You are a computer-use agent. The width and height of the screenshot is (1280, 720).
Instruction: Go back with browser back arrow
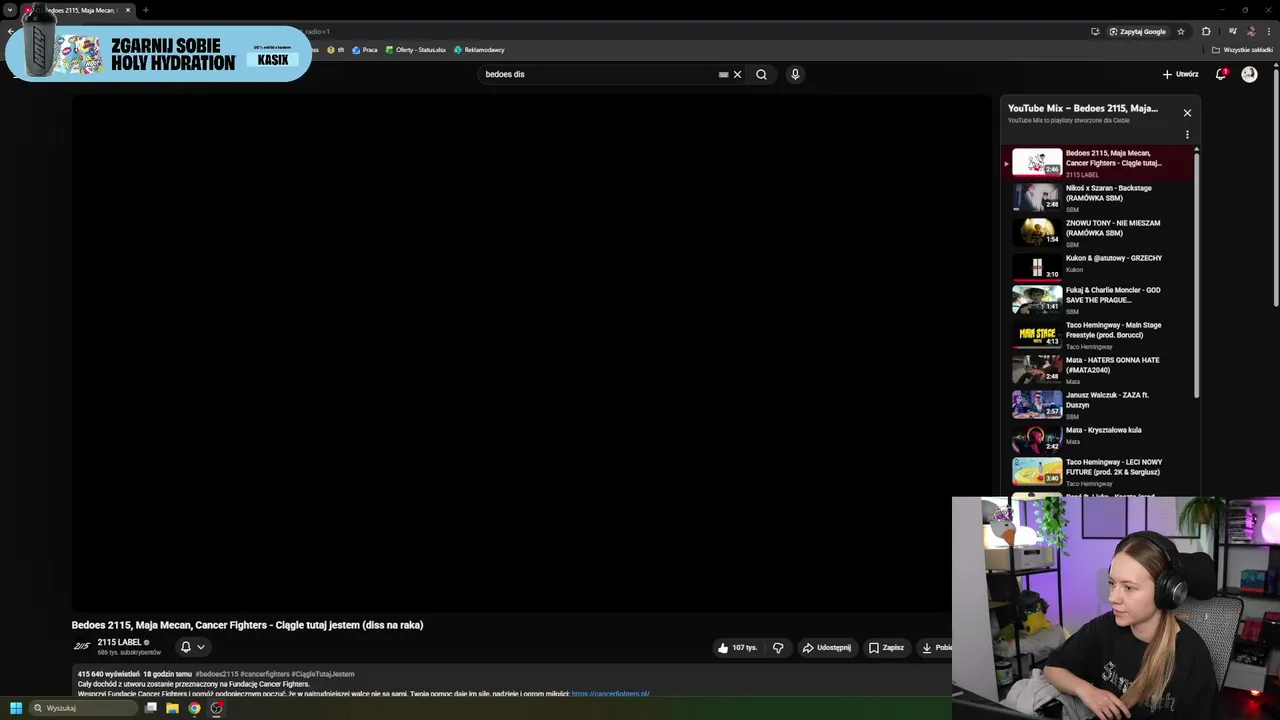tap(10, 31)
